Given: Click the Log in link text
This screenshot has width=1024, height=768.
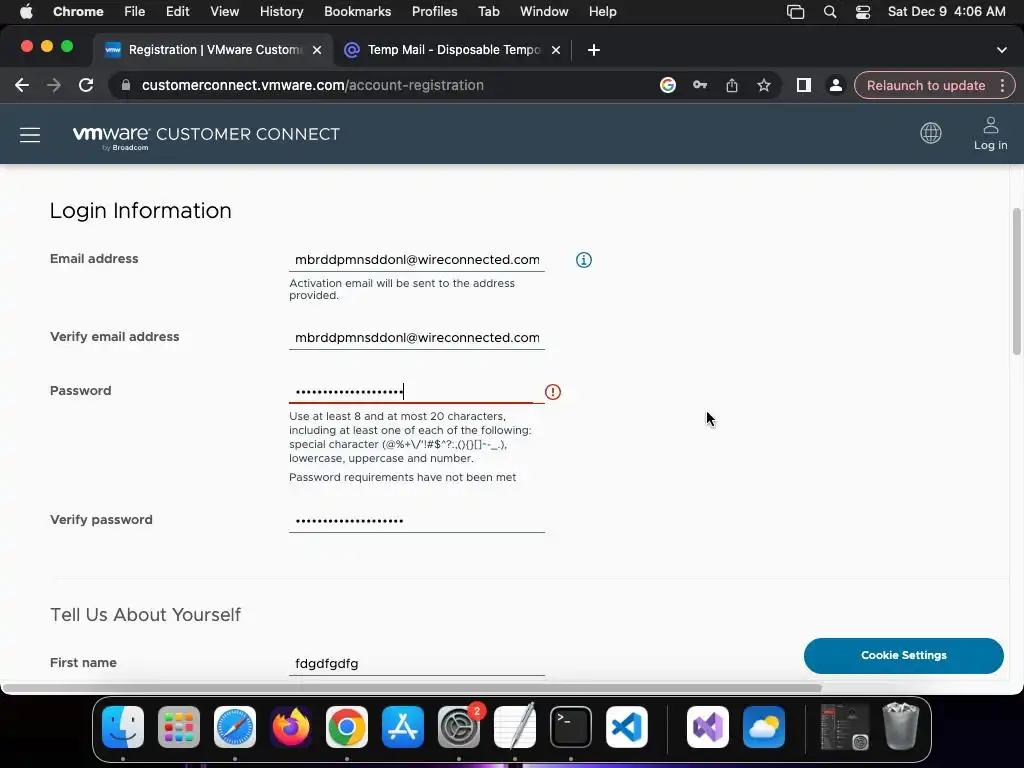Looking at the screenshot, I should 991,145.
